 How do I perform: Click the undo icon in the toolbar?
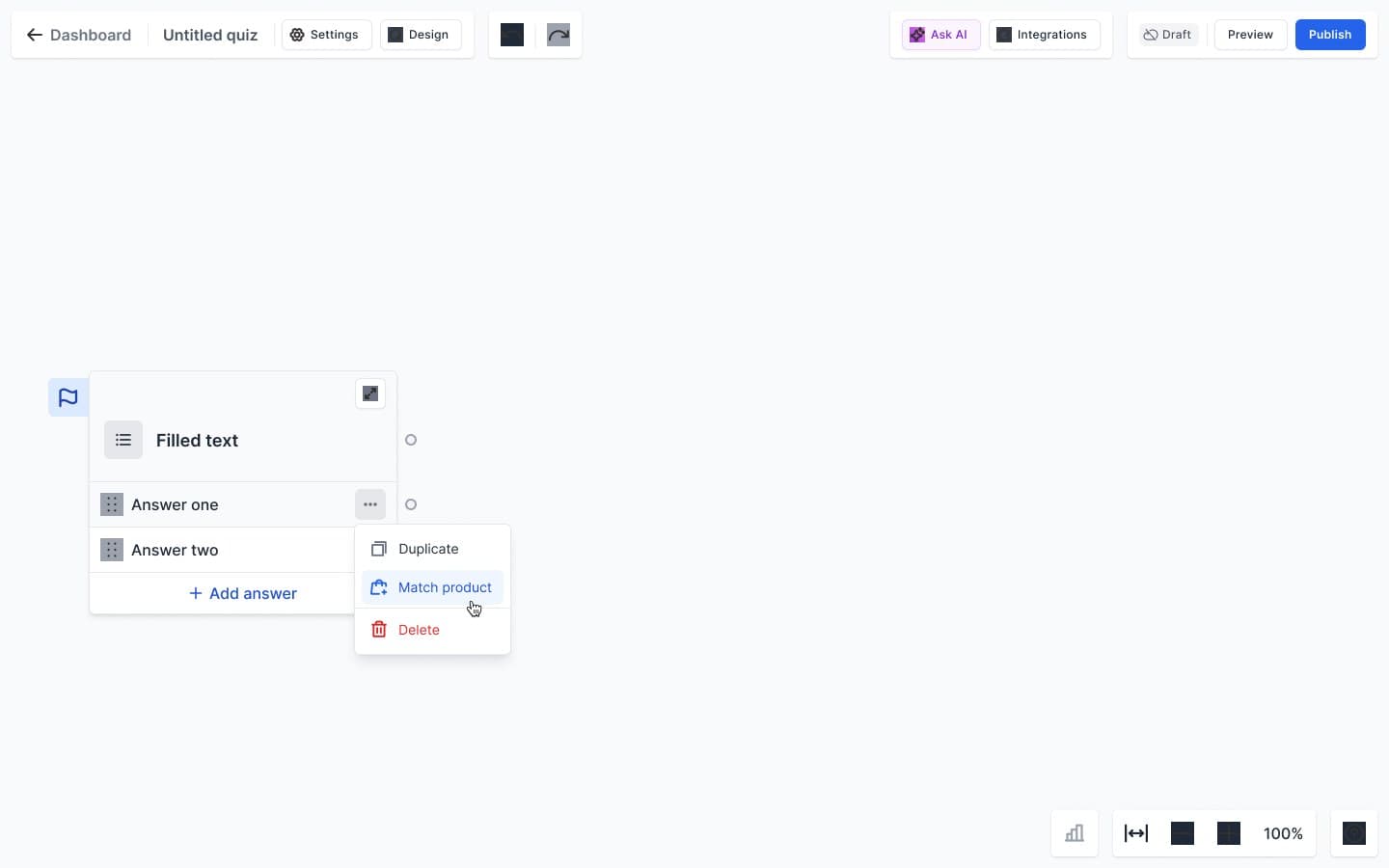click(x=512, y=35)
